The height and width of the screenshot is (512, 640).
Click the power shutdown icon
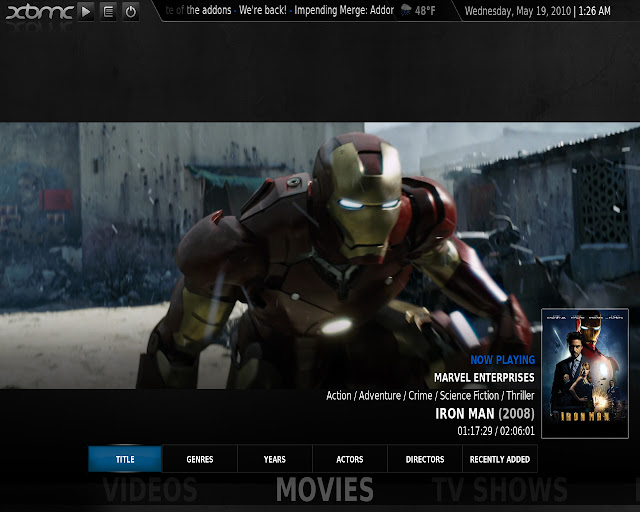(x=130, y=12)
